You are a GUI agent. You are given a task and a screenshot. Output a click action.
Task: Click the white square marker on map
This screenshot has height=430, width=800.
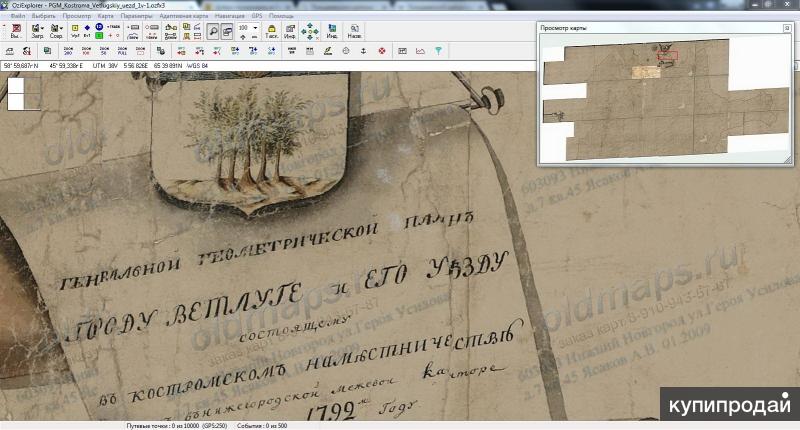click(x=16, y=94)
